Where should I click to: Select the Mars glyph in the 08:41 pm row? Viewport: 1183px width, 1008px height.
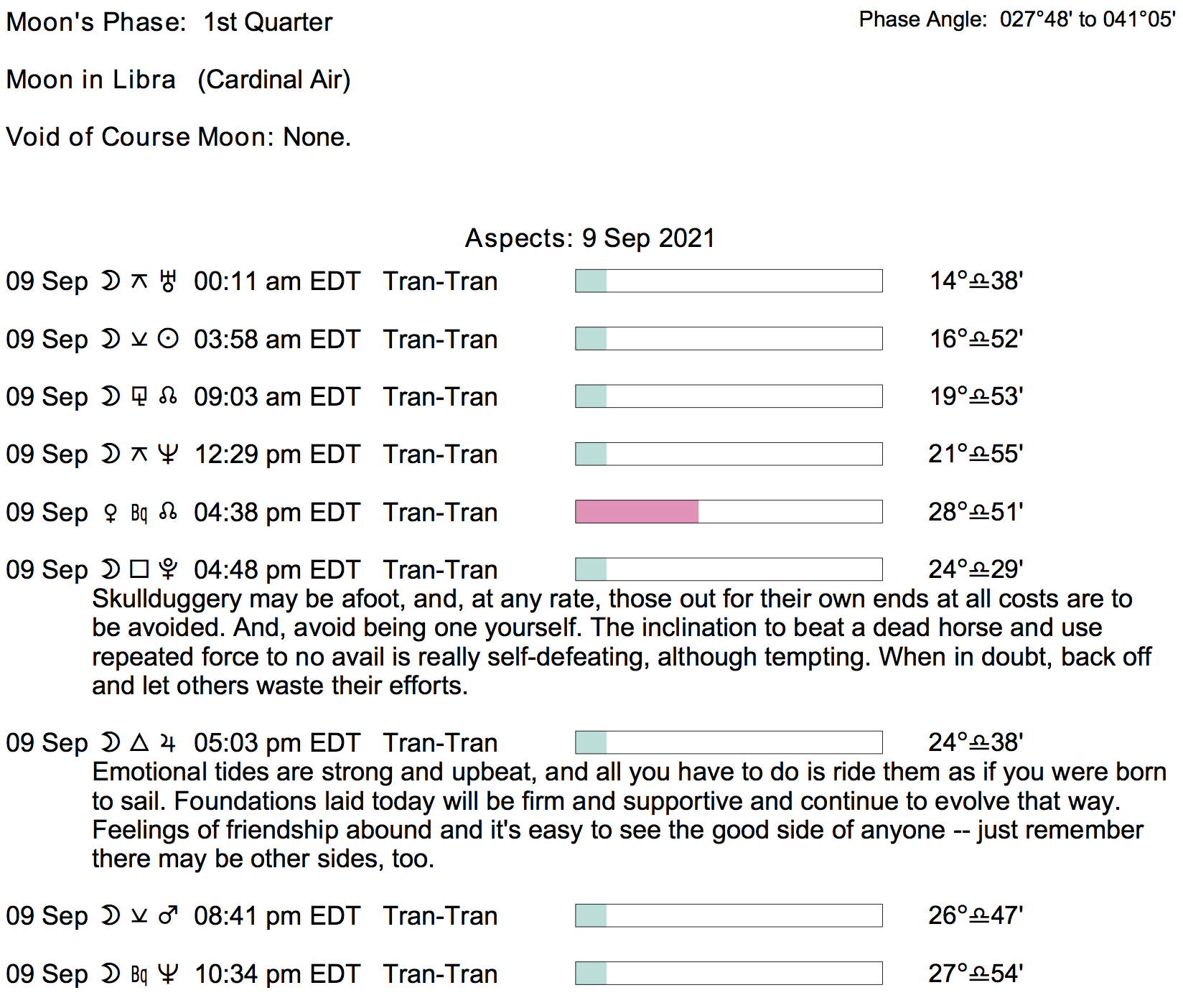tap(168, 915)
